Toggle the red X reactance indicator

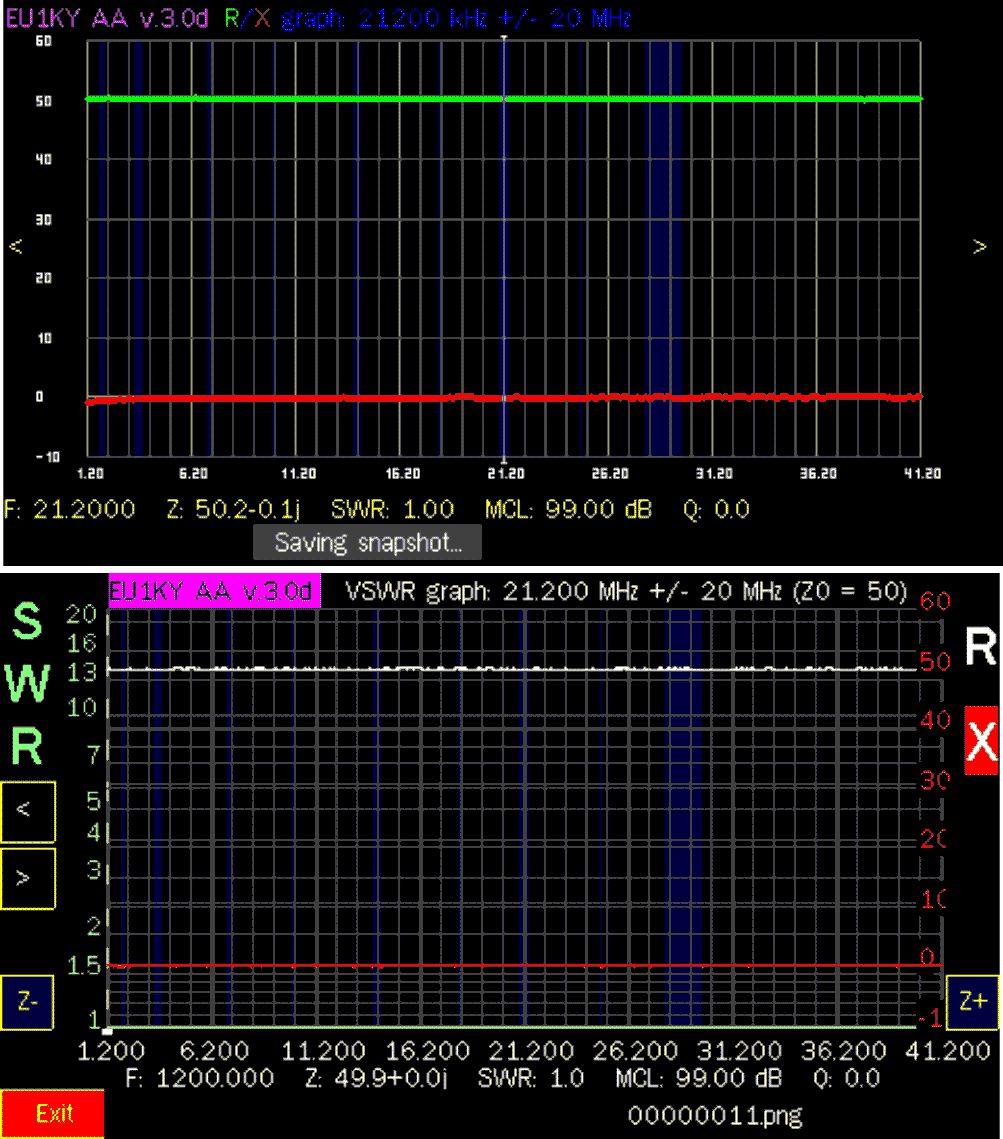click(x=981, y=740)
